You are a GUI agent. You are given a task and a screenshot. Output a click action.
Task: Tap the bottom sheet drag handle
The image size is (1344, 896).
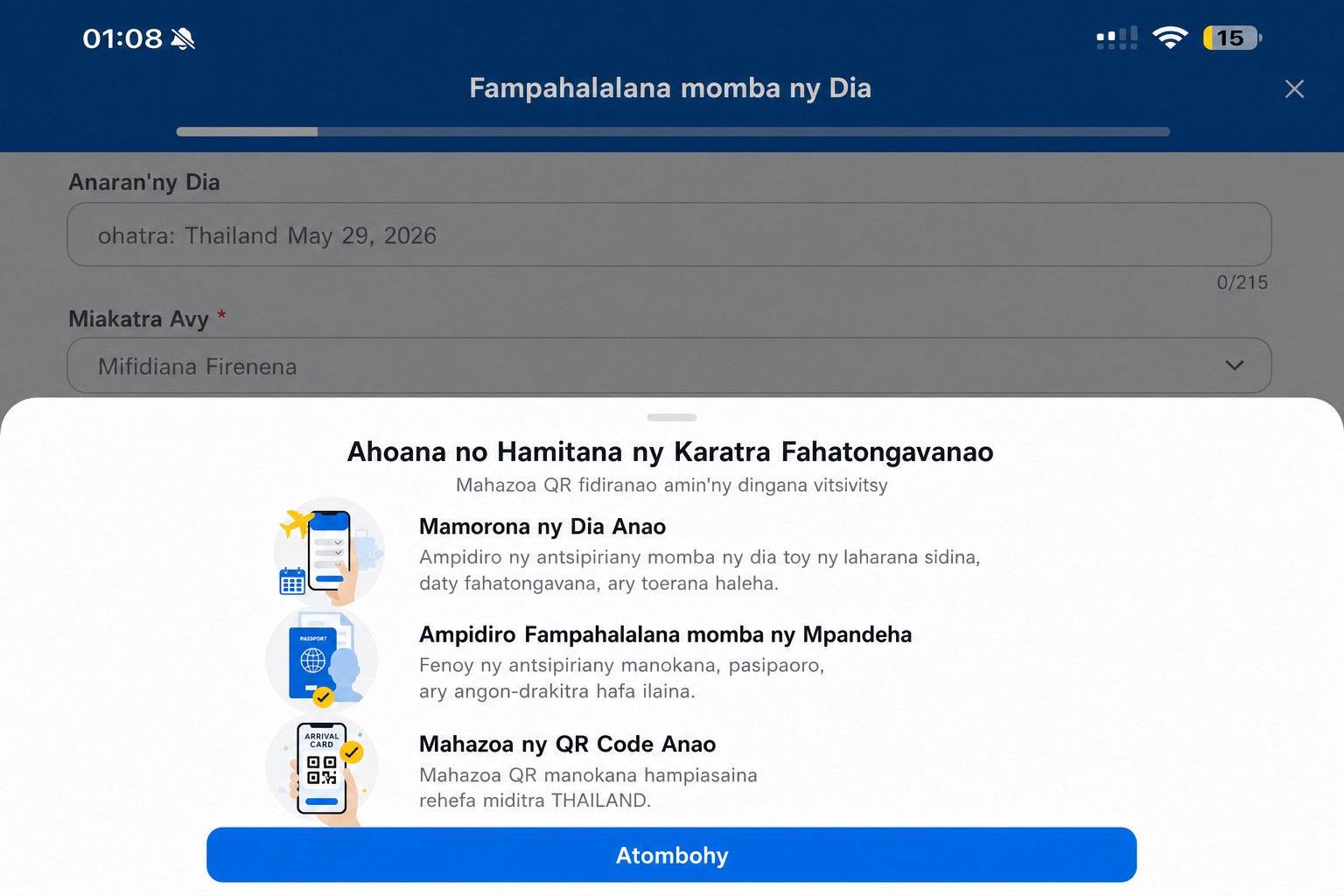(671, 417)
